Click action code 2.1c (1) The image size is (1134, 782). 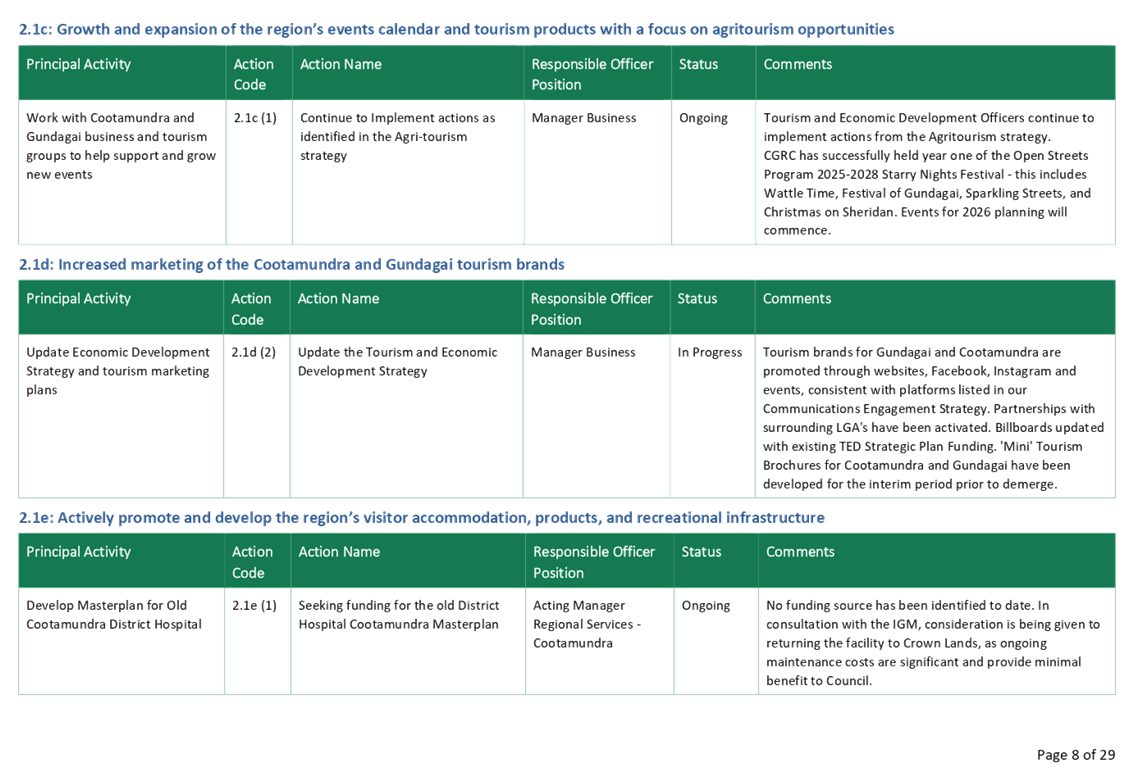pyautogui.click(x=255, y=117)
